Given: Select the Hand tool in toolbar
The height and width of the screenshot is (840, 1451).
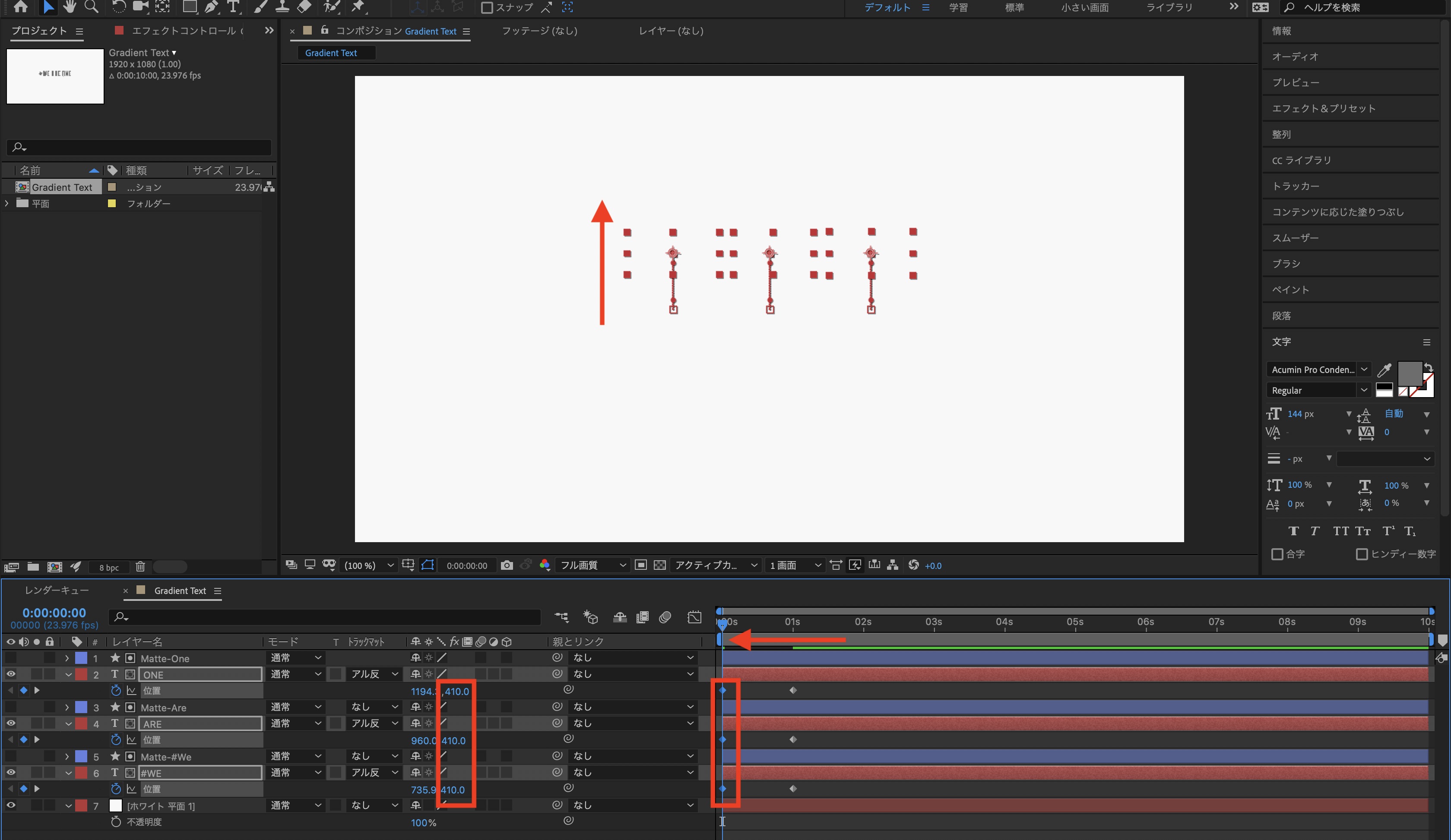Looking at the screenshot, I should 70,7.
